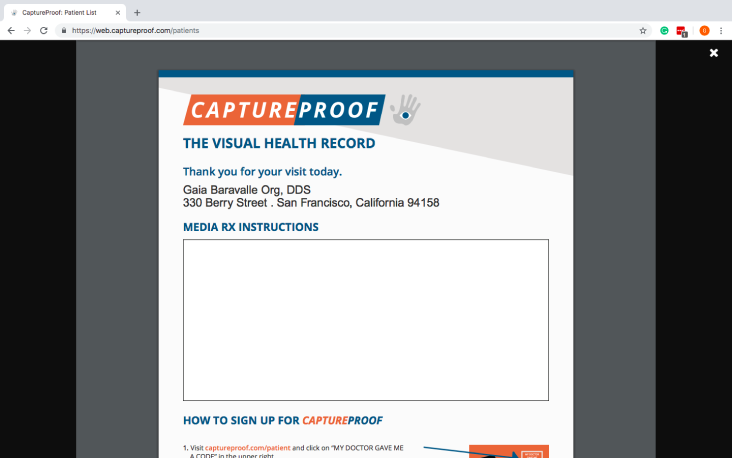Open the red extension icon with badge
This screenshot has width=732, height=458.
(682, 31)
